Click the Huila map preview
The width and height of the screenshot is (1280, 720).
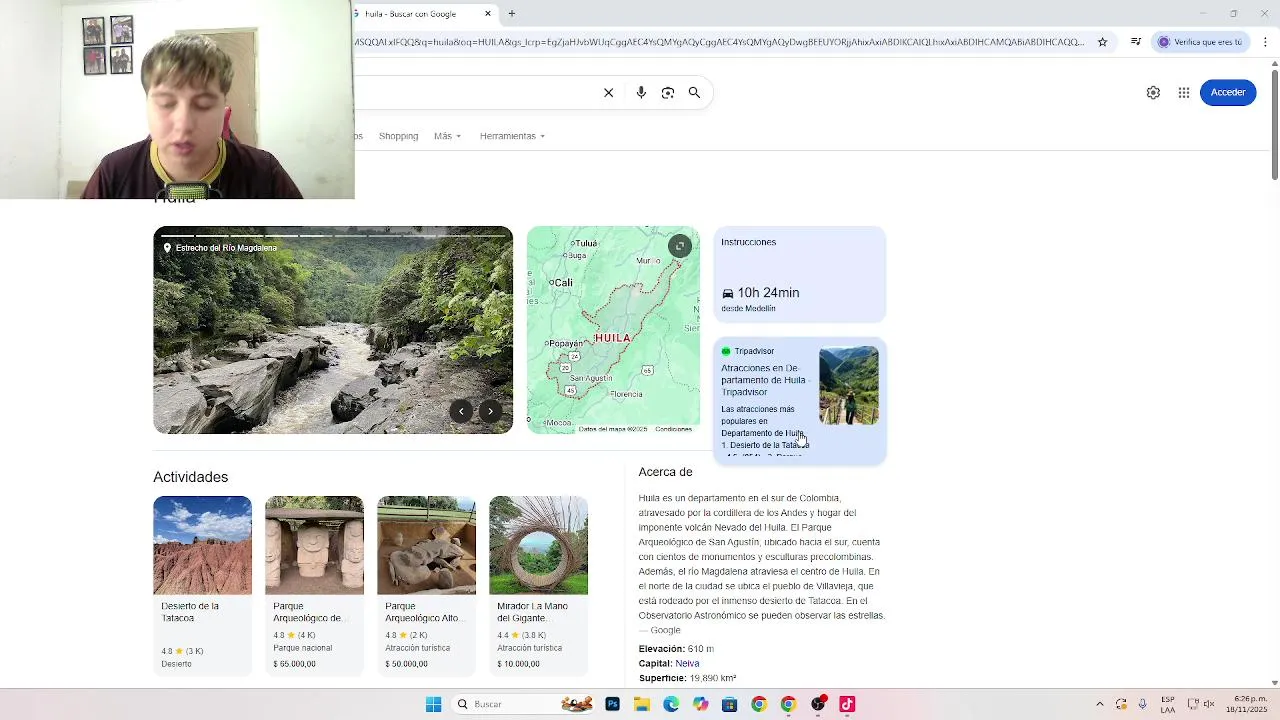tap(613, 330)
